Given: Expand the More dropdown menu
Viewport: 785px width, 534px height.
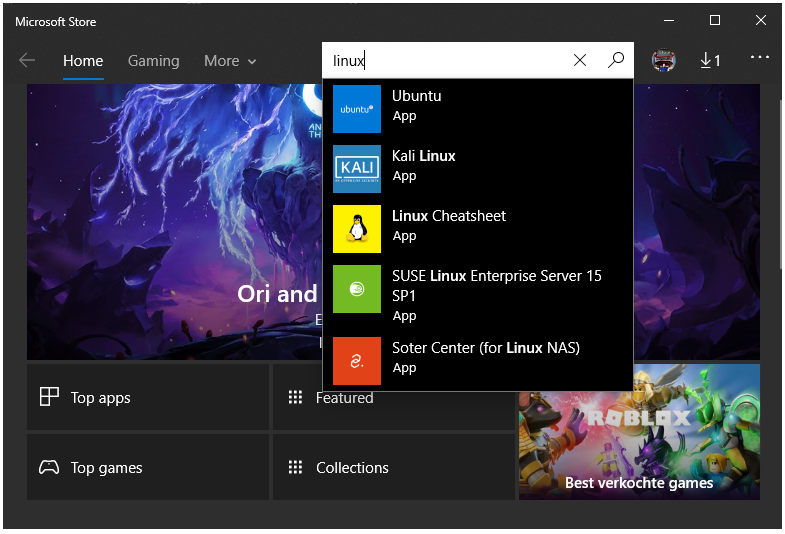Looking at the screenshot, I should tap(230, 61).
